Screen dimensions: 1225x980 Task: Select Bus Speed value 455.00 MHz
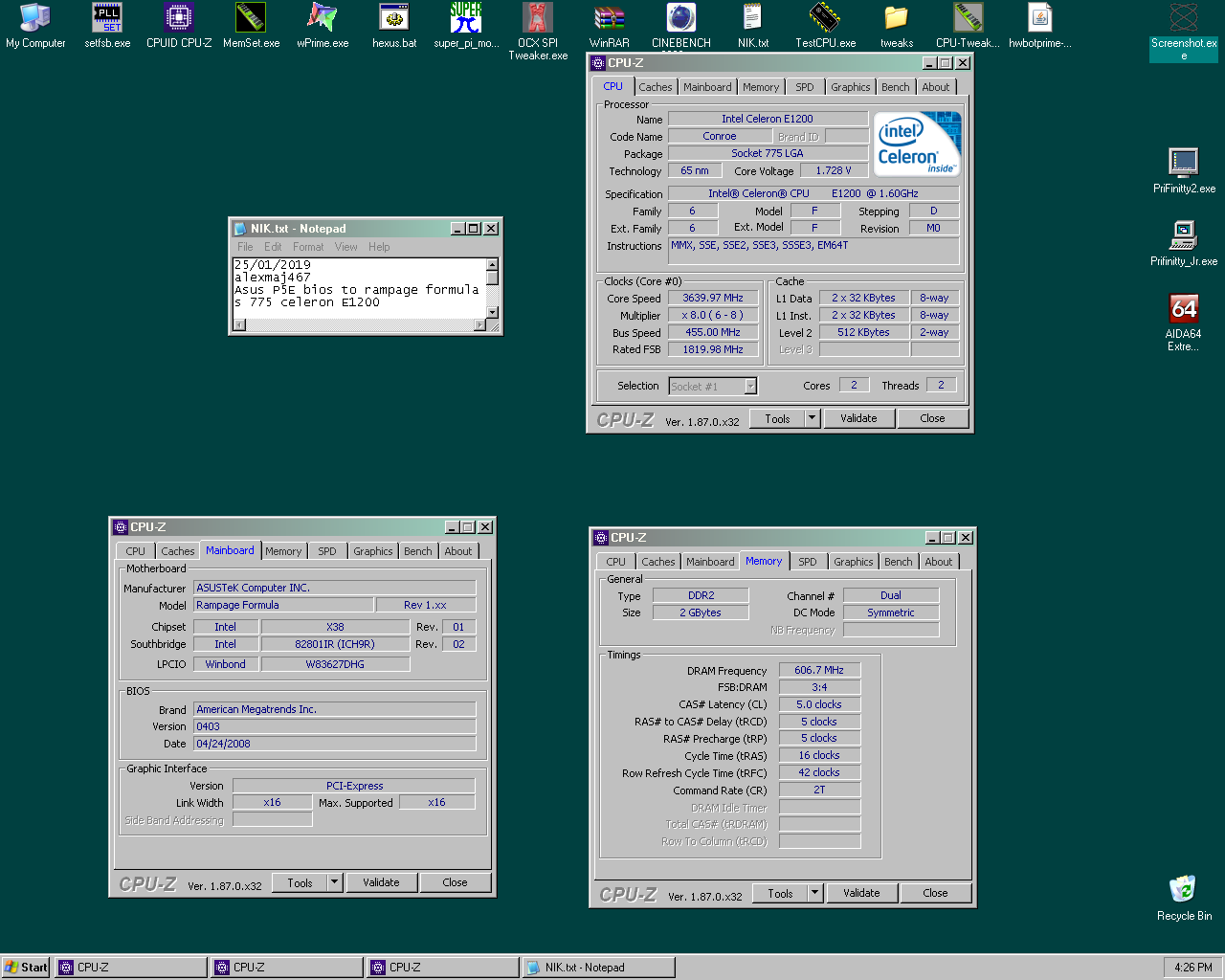pyautogui.click(x=713, y=333)
